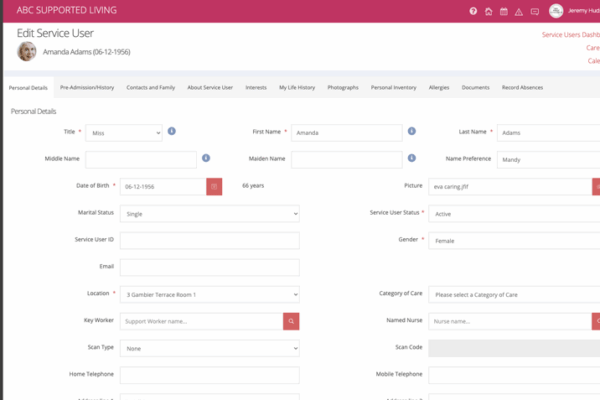
Task: Open the Scan Type dropdown
Action: coord(209,348)
